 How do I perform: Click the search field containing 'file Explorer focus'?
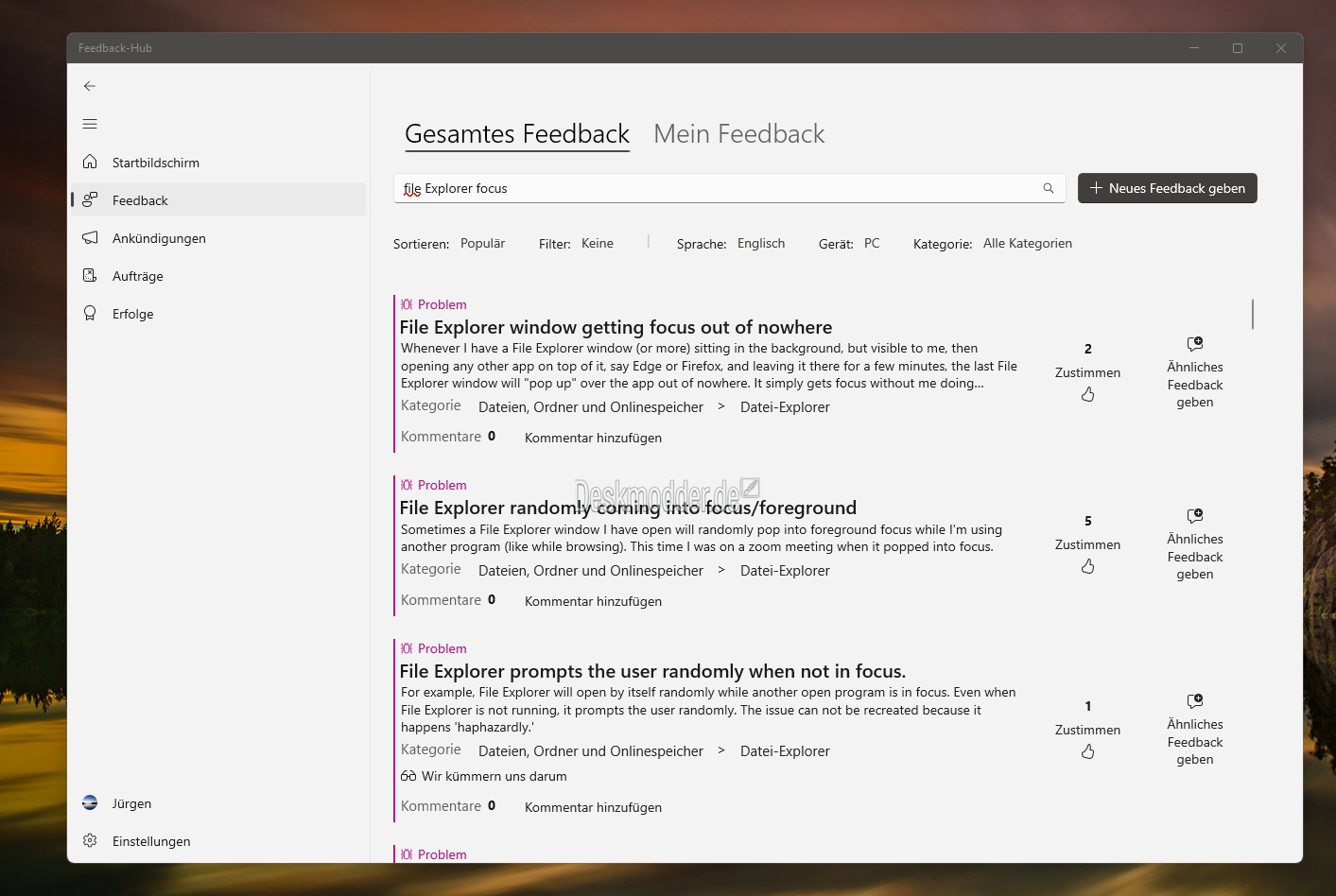(x=729, y=188)
